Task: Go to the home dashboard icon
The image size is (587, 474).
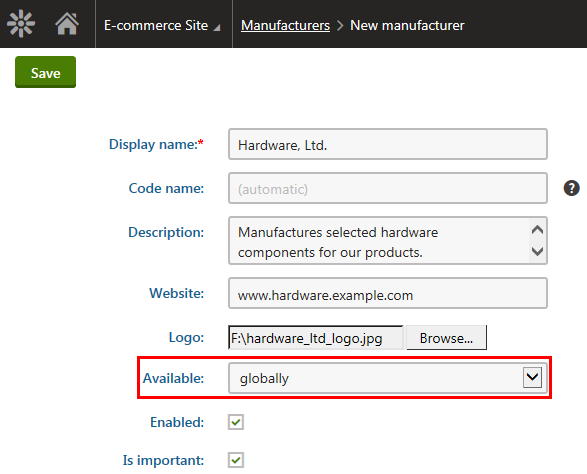Action: 67,24
